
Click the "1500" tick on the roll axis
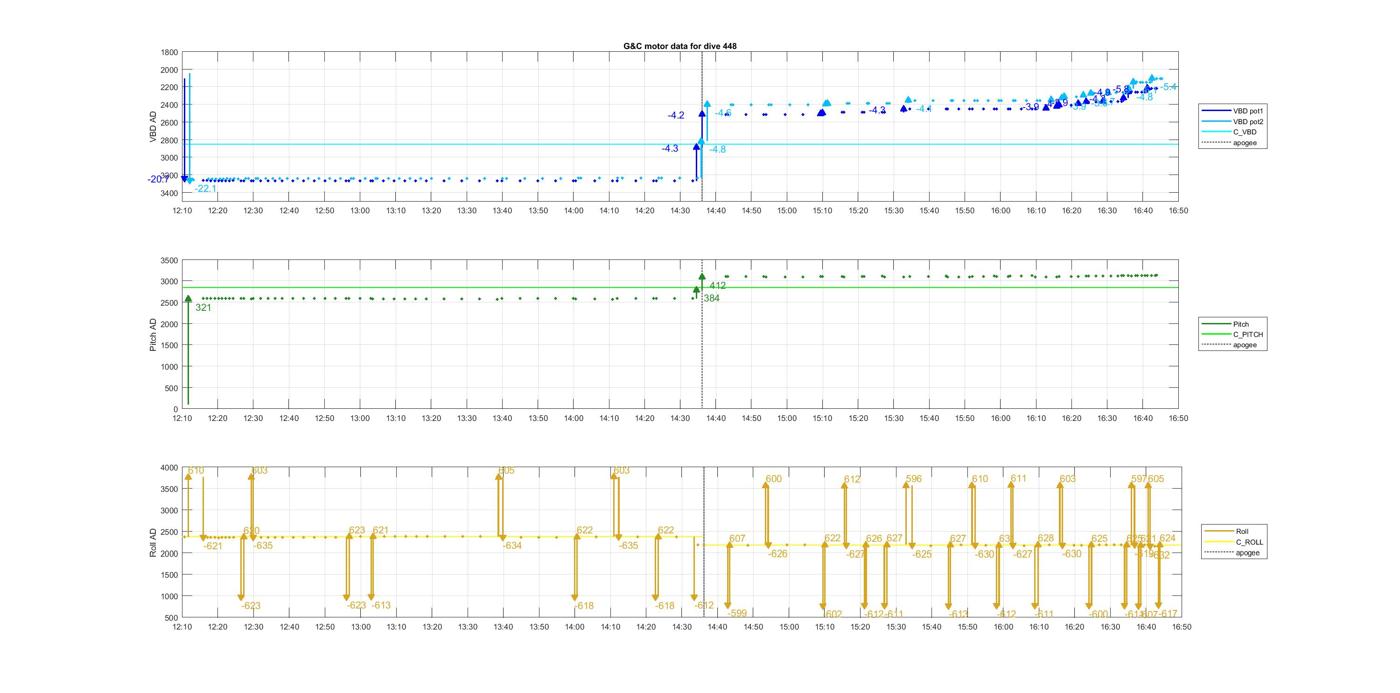(x=169, y=575)
